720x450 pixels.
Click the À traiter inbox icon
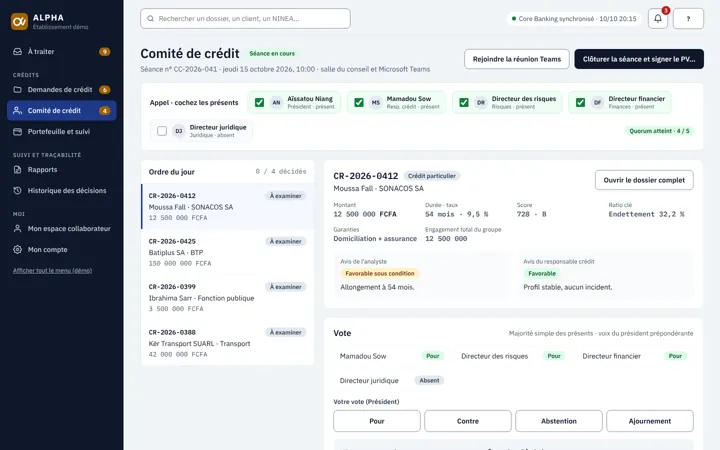pos(17,51)
